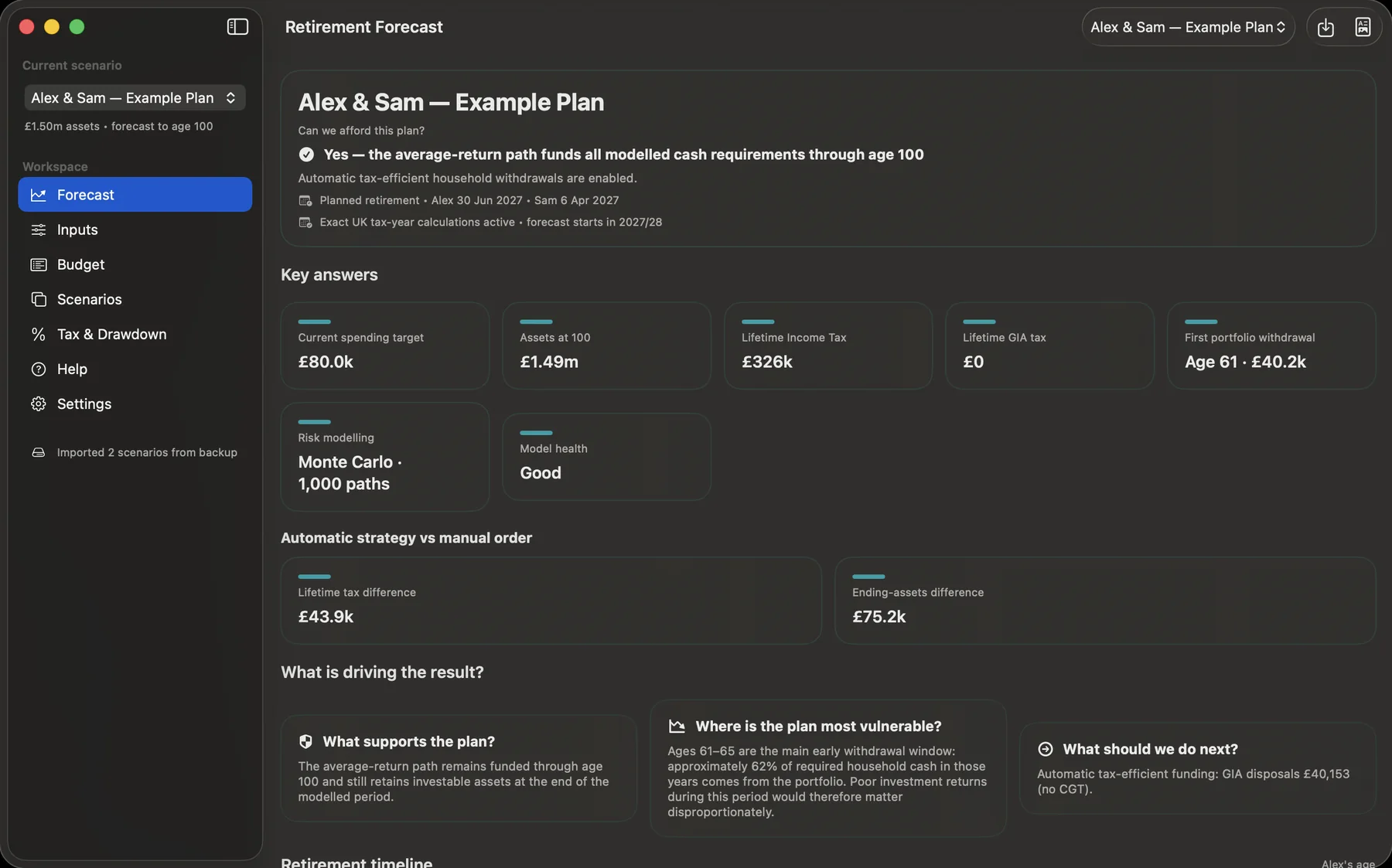The image size is (1392, 868).
Task: Click the shield icon in What supports the plan
Action: pos(305,741)
